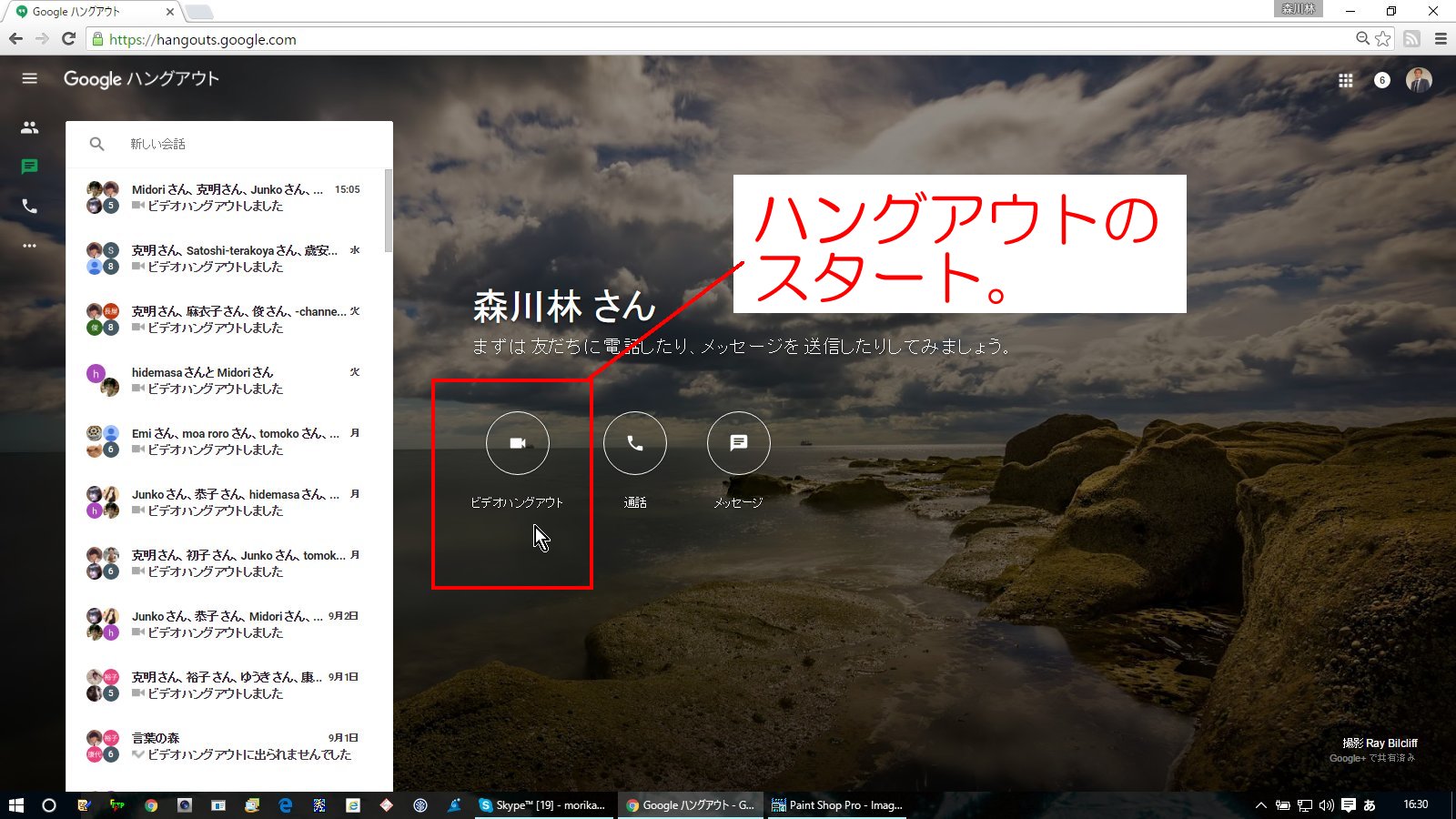Open conversation with 克明, 初子, Junko, tomok

tap(226, 563)
